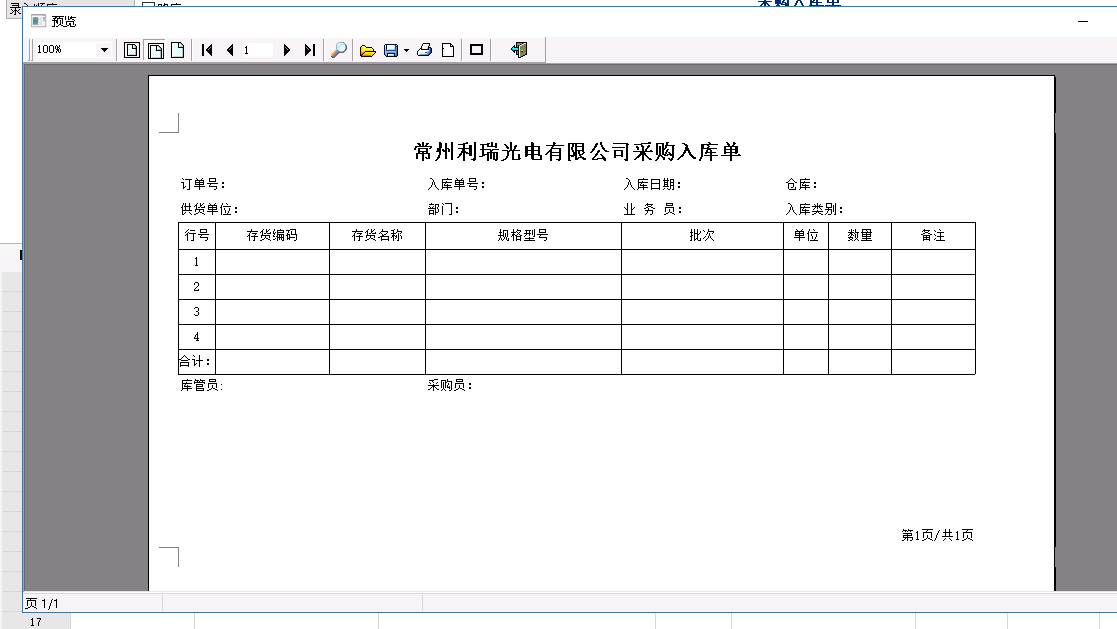The width and height of the screenshot is (1117, 629).
Task: Open the 100% zoom dropdown
Action: point(104,50)
